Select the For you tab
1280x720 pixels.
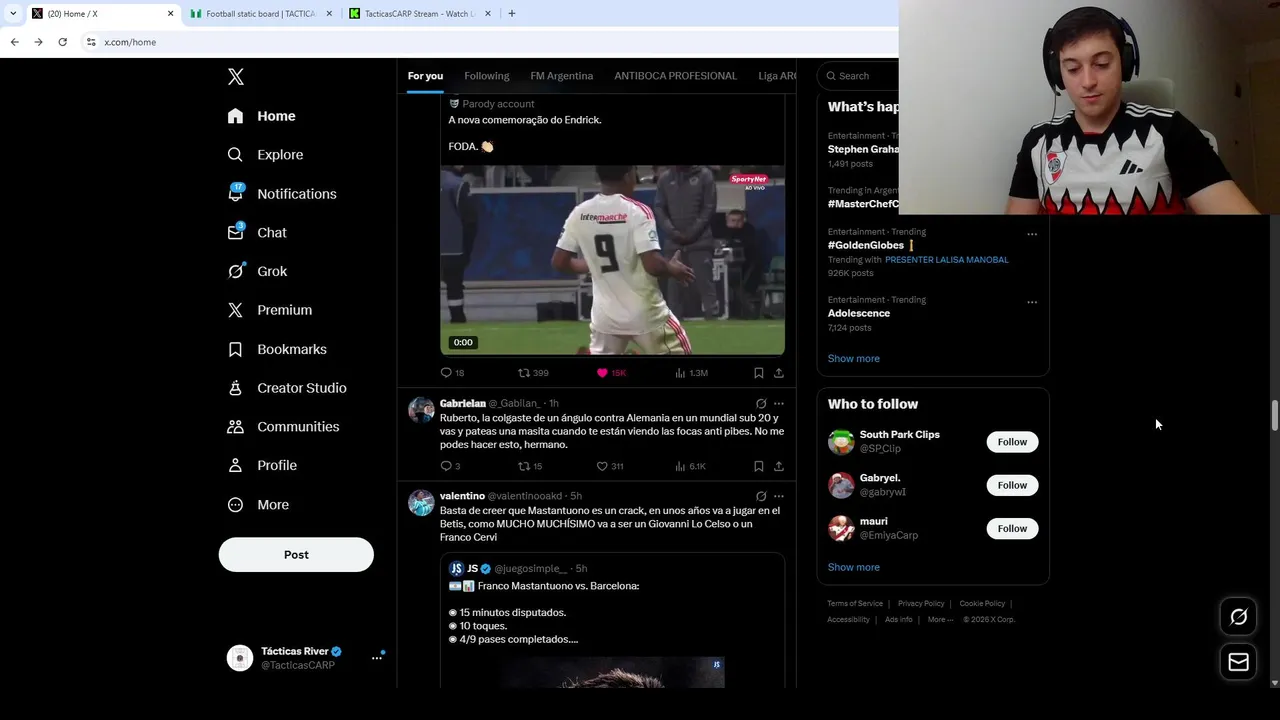tap(425, 76)
